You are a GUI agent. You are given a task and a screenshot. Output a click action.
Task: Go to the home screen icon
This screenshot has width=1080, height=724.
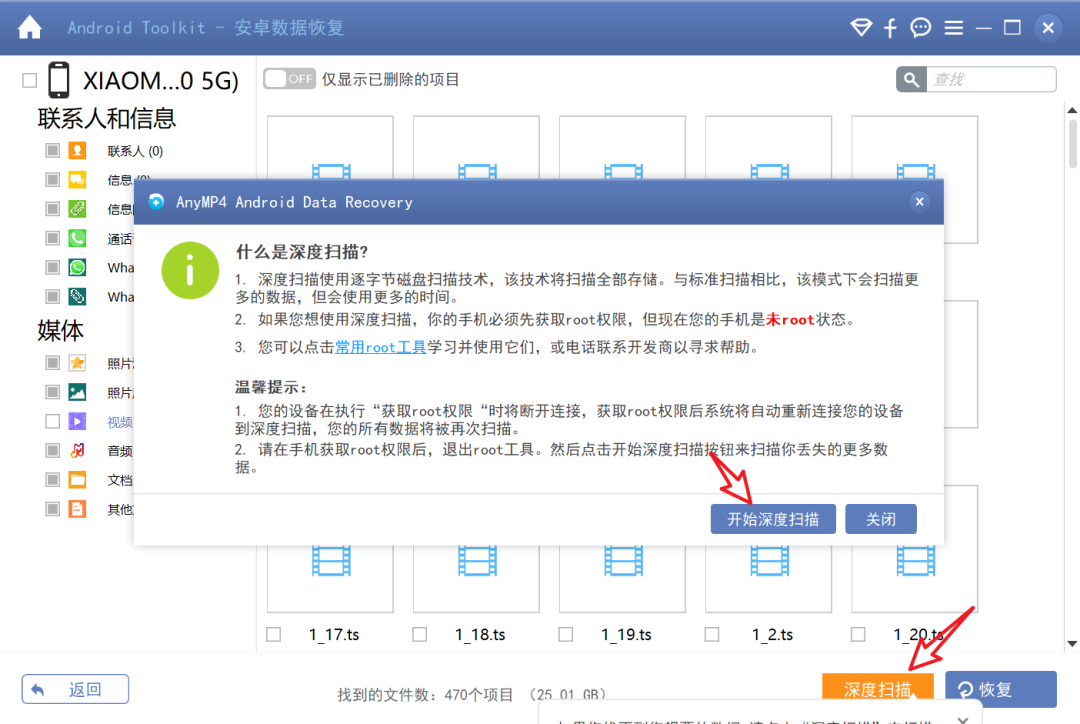(30, 28)
